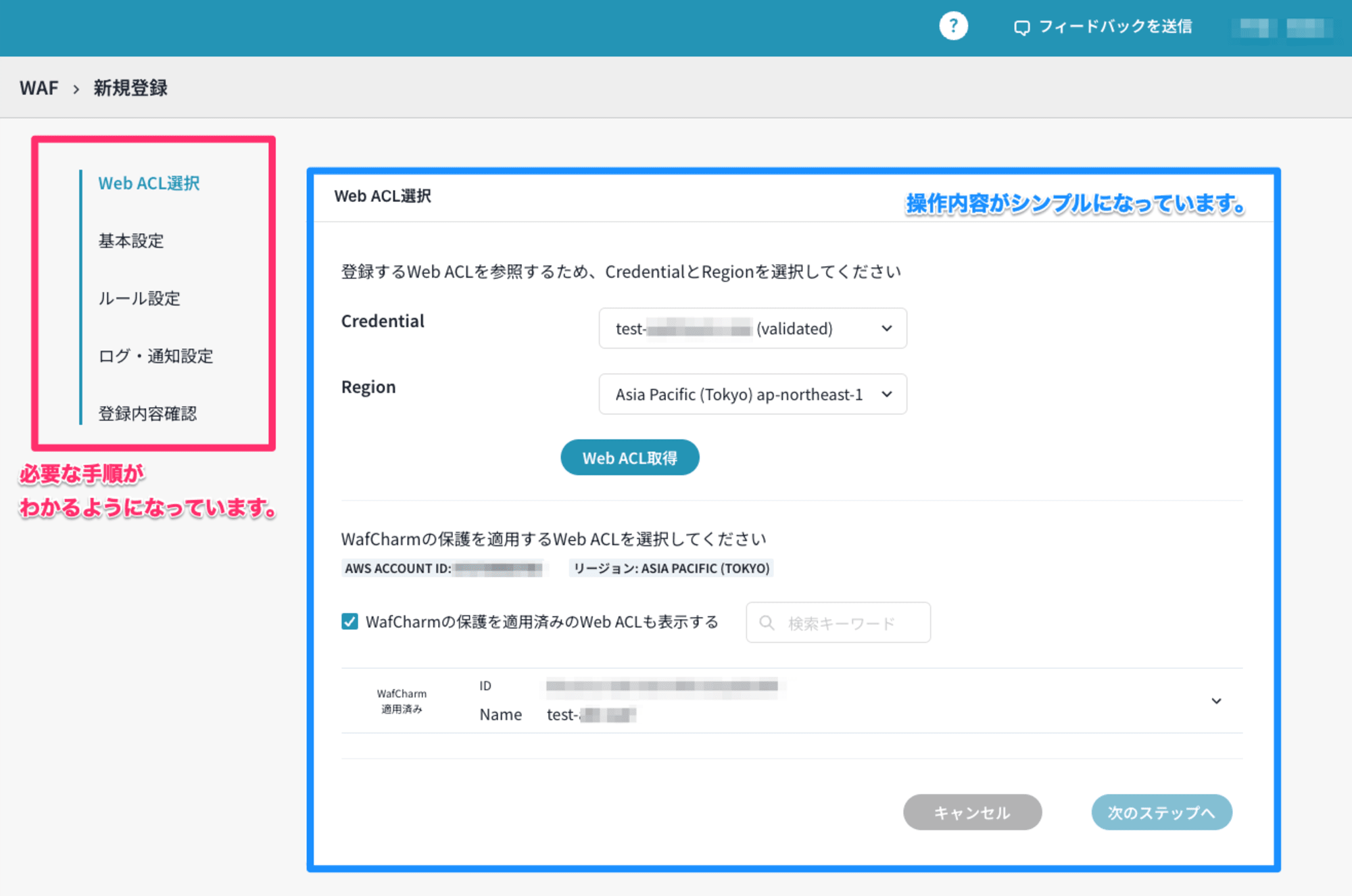Select the 登録内容確認 step

[x=147, y=414]
